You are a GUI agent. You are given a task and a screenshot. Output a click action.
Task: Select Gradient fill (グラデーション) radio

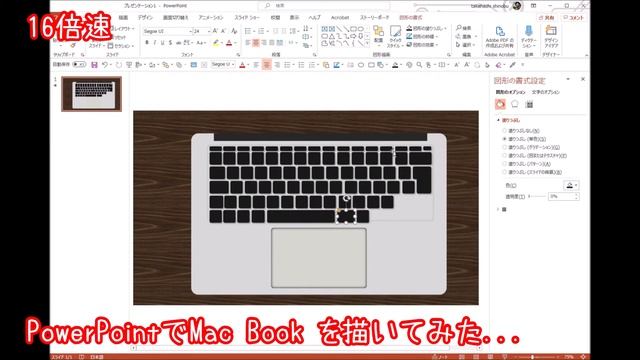504,147
